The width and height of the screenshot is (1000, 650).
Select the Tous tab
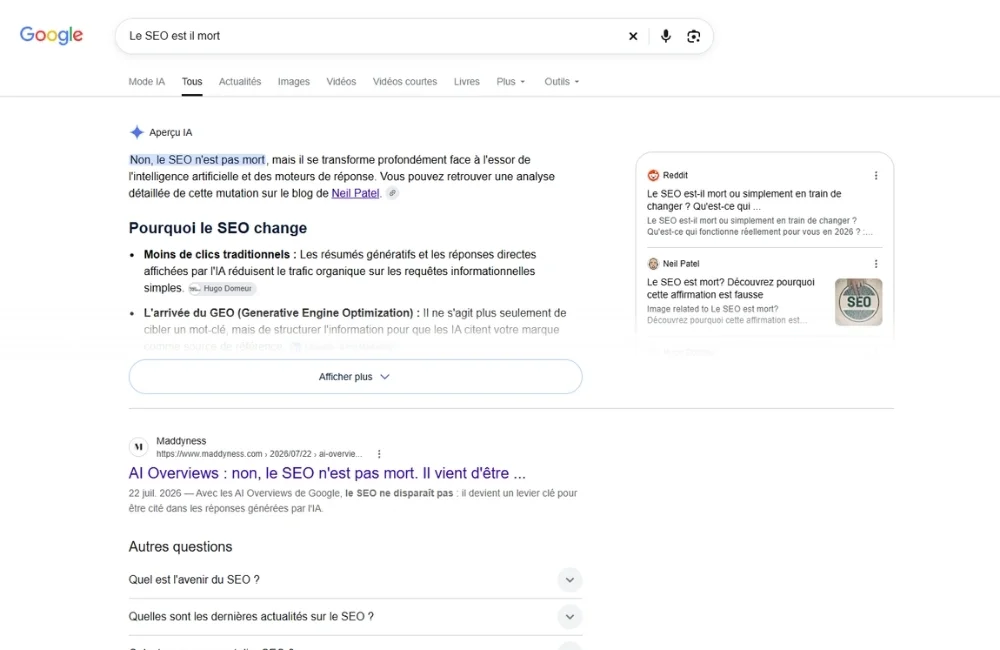tap(192, 82)
